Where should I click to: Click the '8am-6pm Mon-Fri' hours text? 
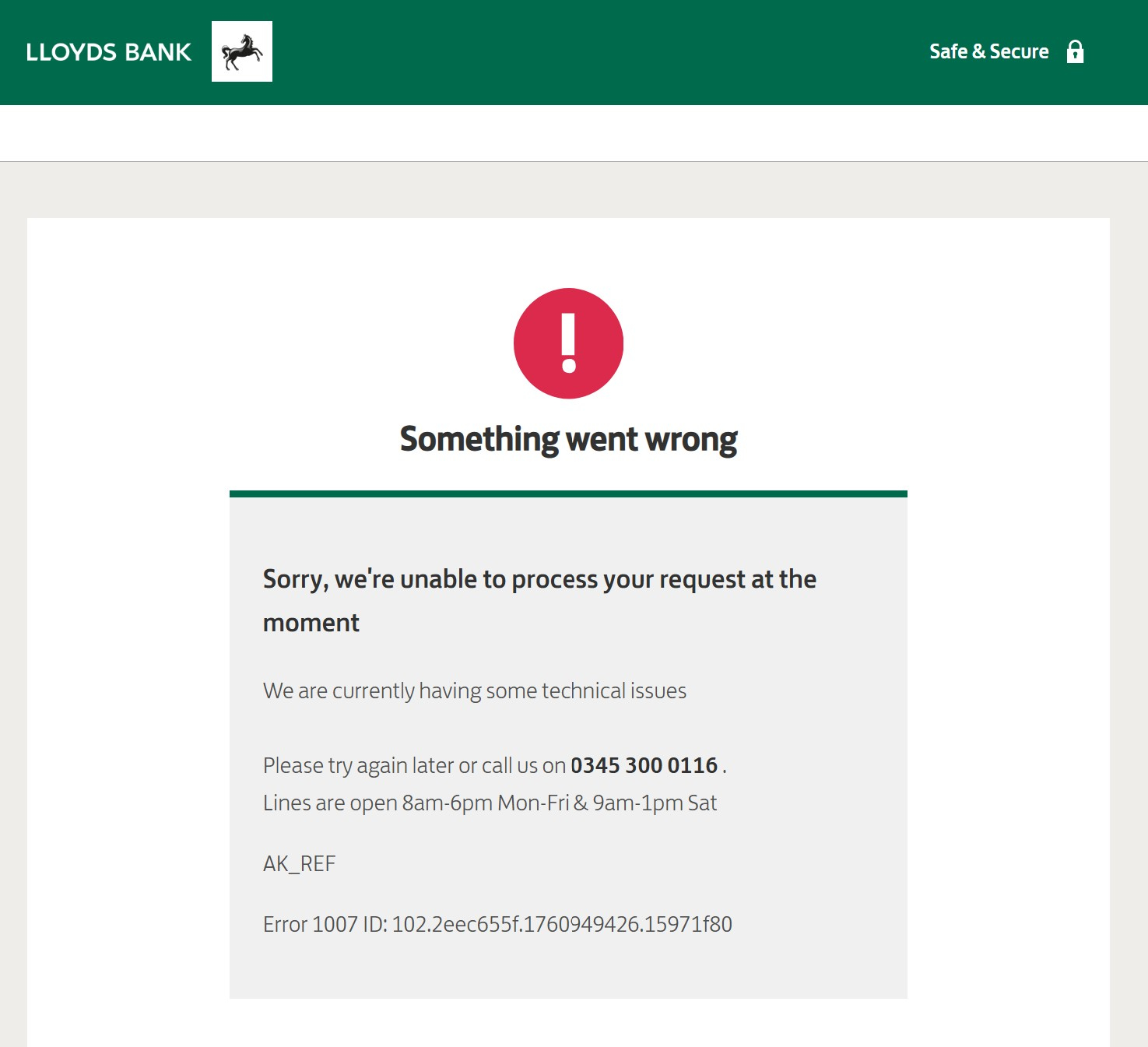pos(486,803)
